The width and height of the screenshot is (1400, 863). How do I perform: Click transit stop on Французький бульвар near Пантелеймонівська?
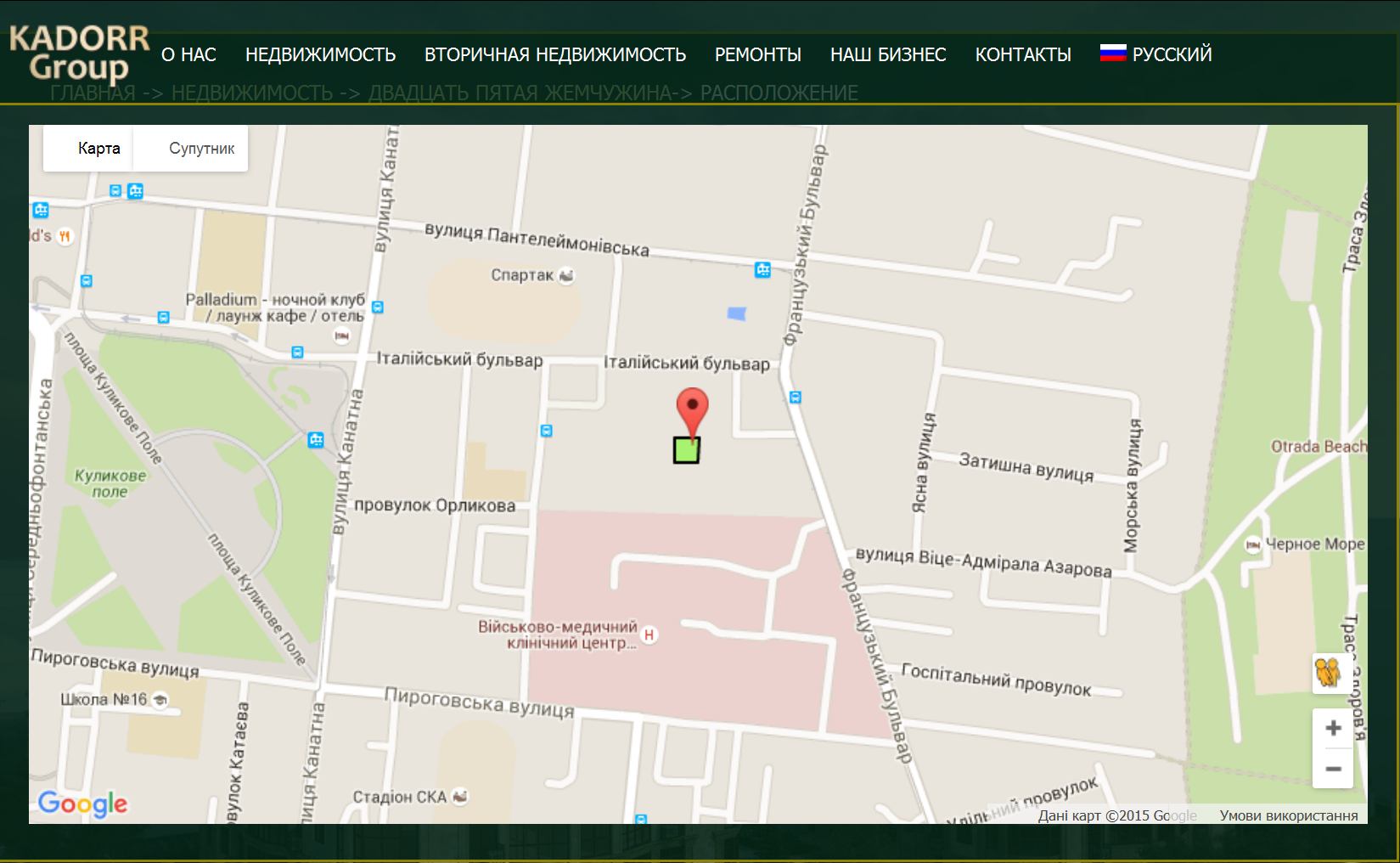762,270
